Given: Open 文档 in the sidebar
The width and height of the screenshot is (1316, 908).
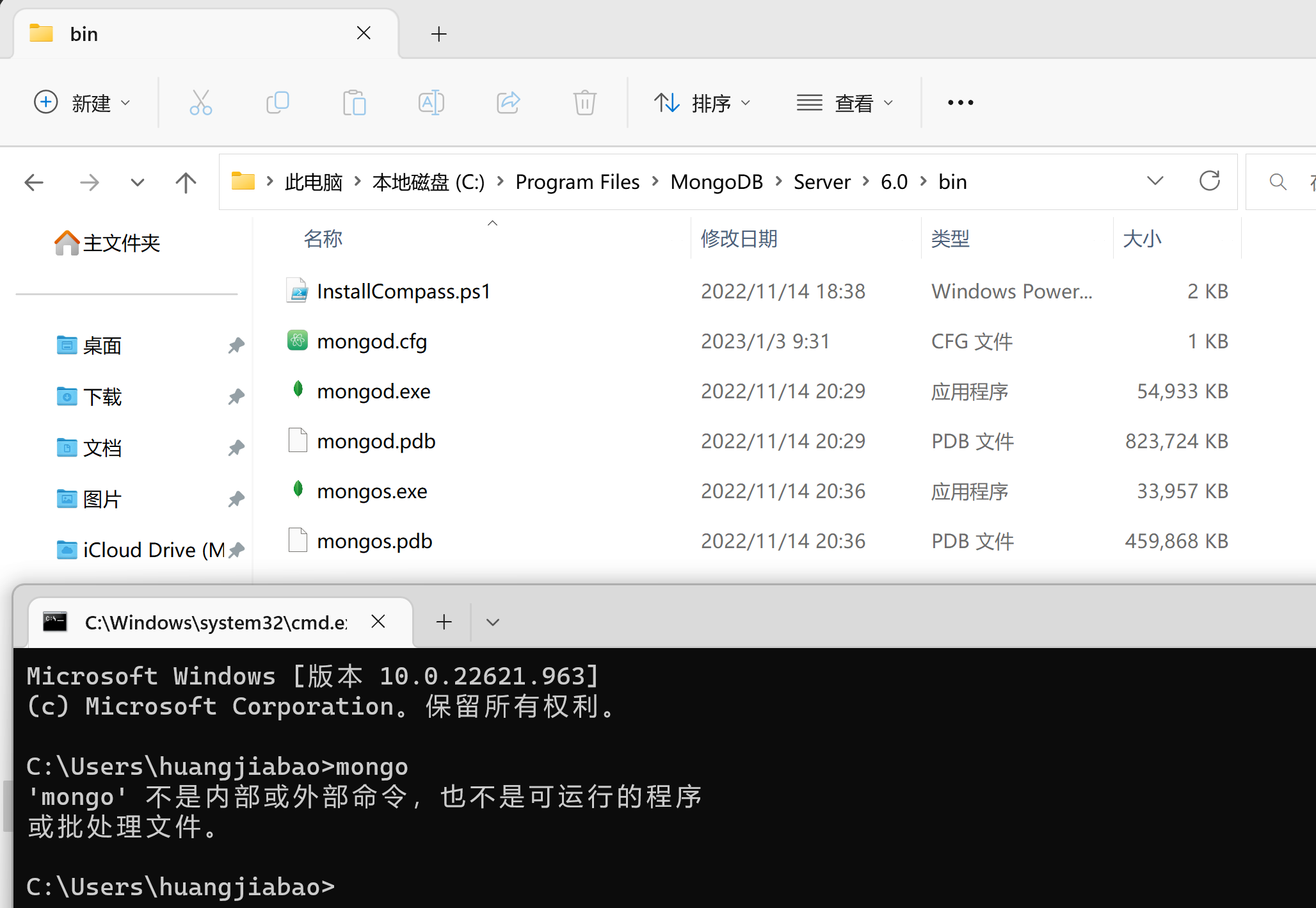Looking at the screenshot, I should tap(90, 448).
